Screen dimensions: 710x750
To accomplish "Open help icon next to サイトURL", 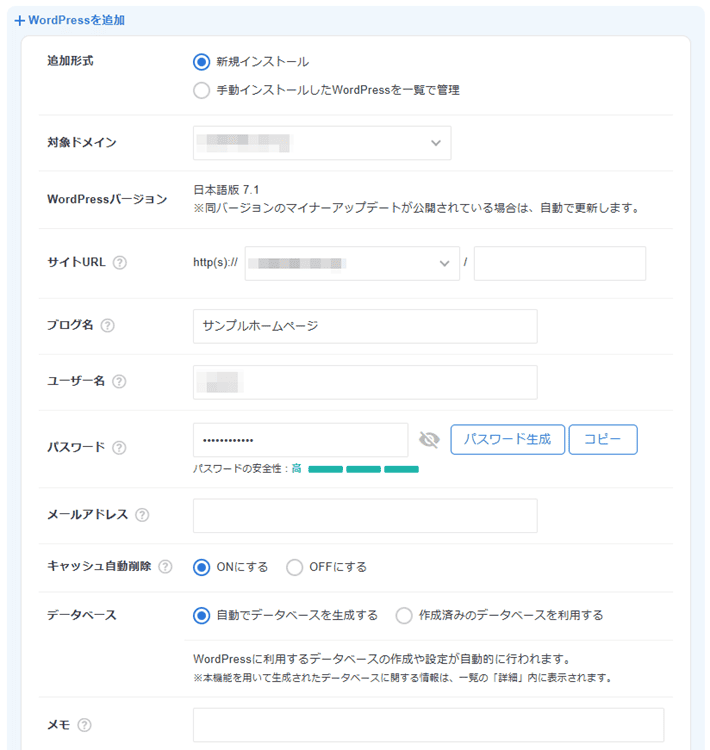I will [120, 263].
